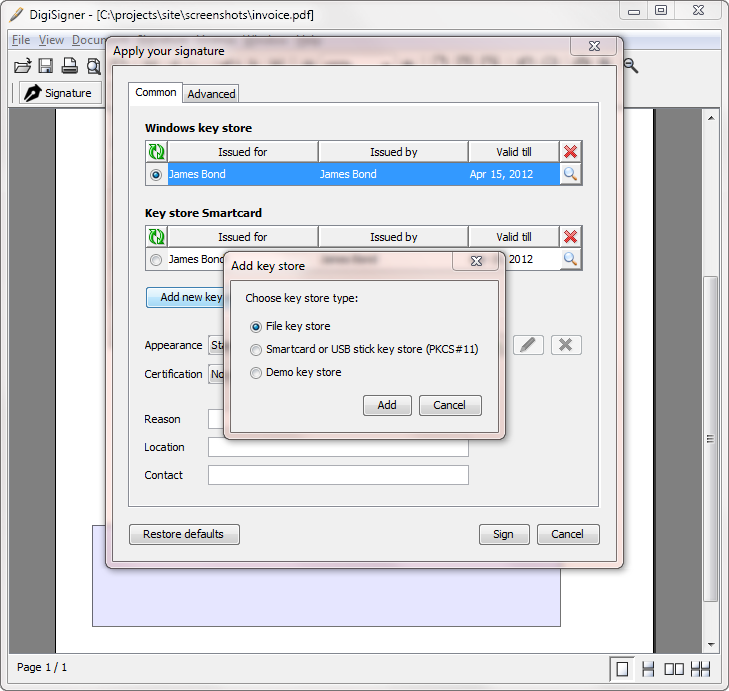The image size is (729, 691).
Task: Select James Bond Windows key store radio
Action: pos(156,175)
